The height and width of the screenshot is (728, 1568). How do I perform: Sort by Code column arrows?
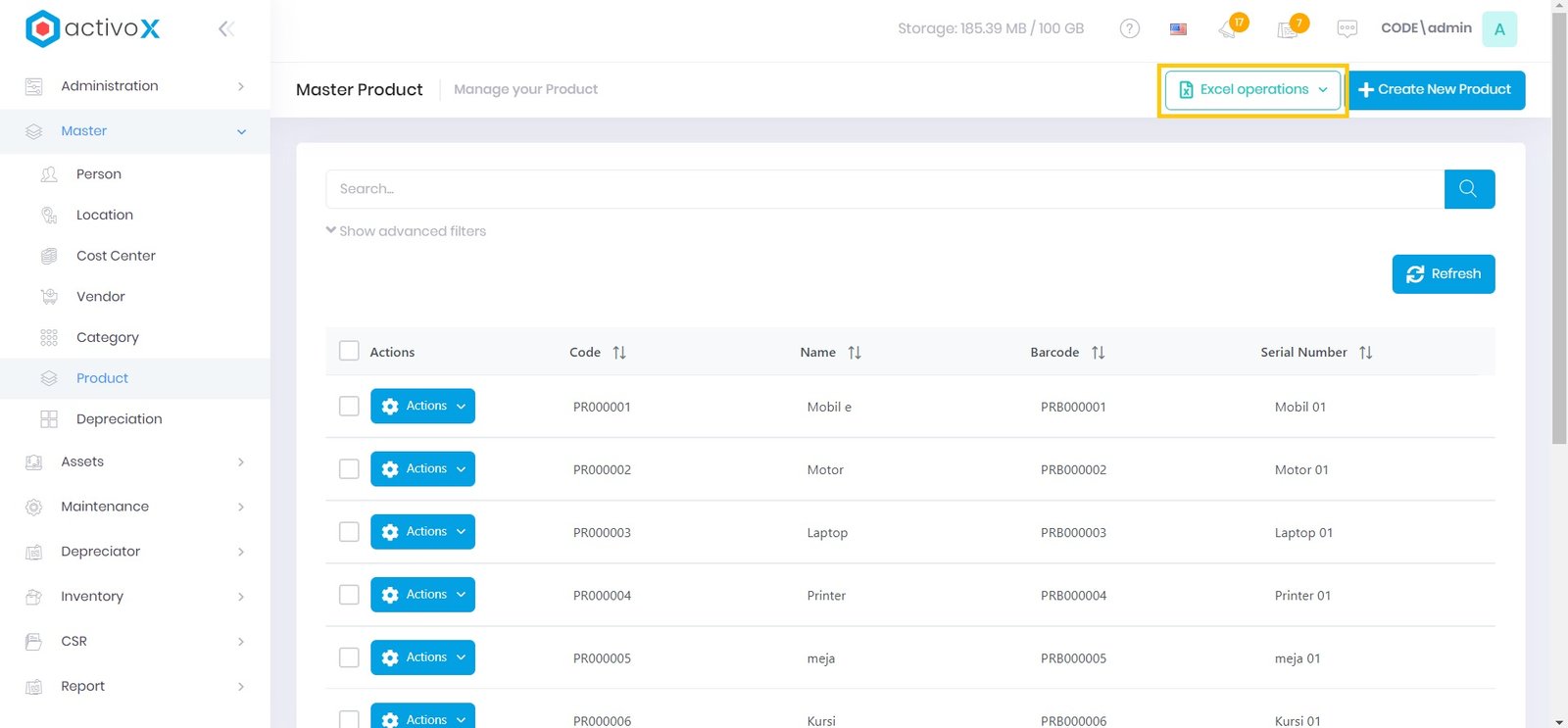619,353
